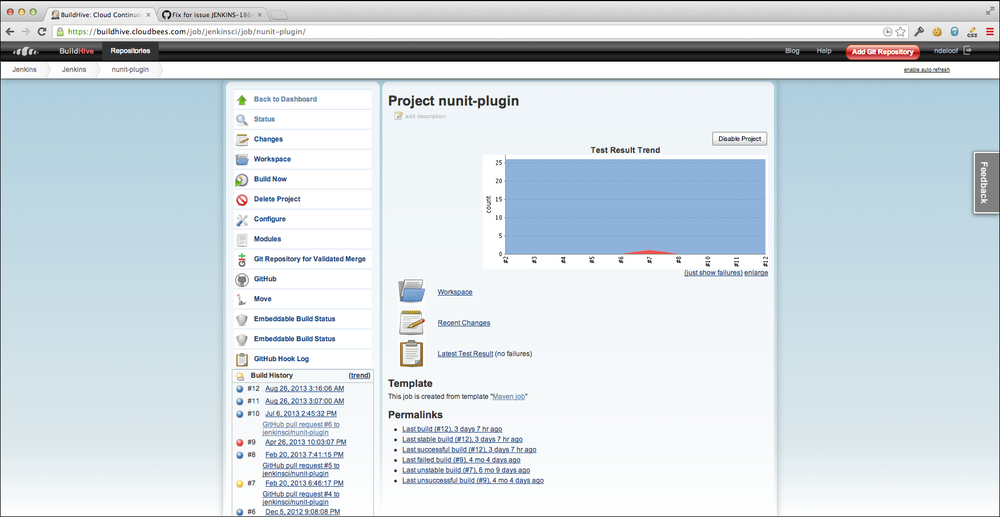The image size is (1000, 517).
Task: Open the Maven job template link
Action: [x=509, y=397]
